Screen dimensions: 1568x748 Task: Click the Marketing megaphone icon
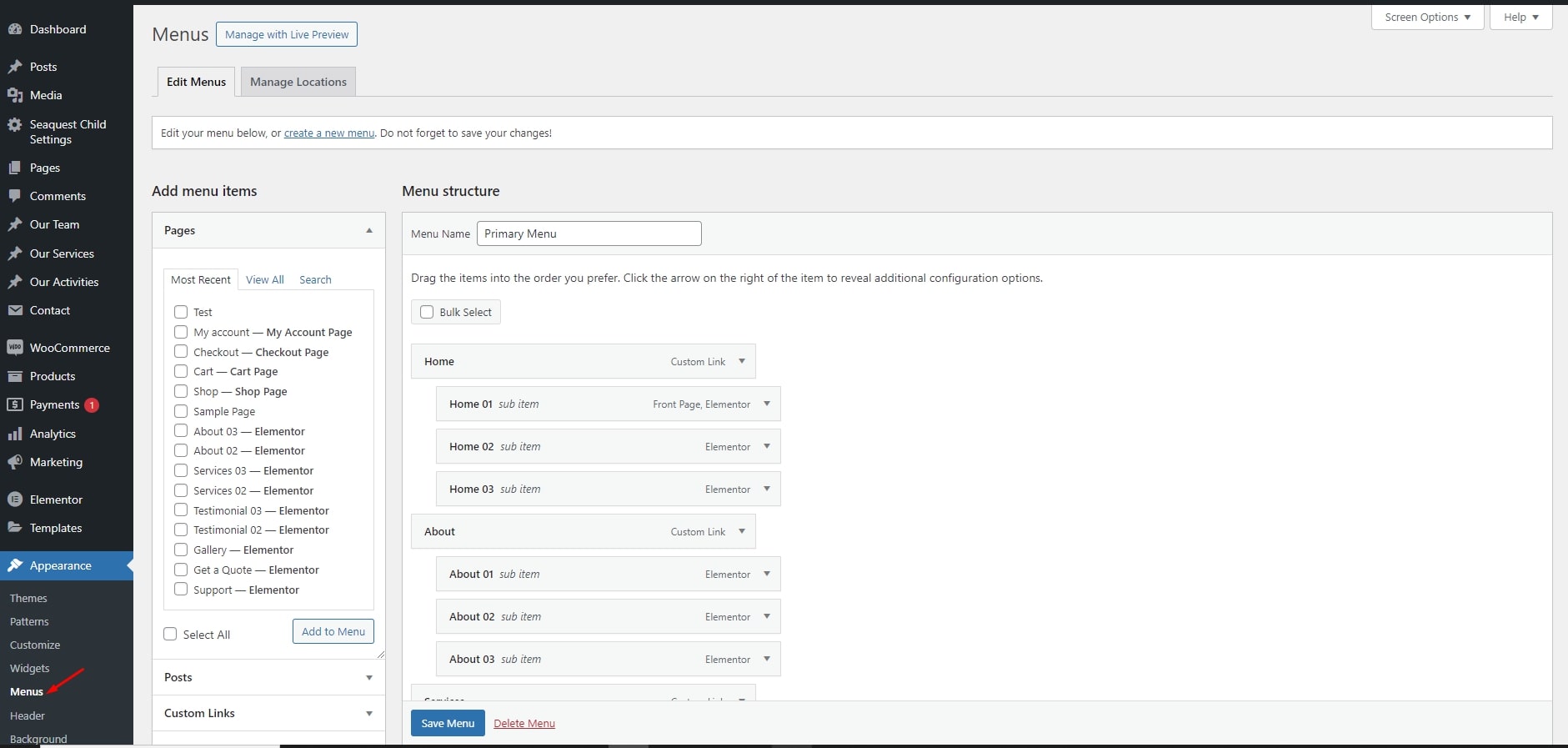(x=15, y=462)
